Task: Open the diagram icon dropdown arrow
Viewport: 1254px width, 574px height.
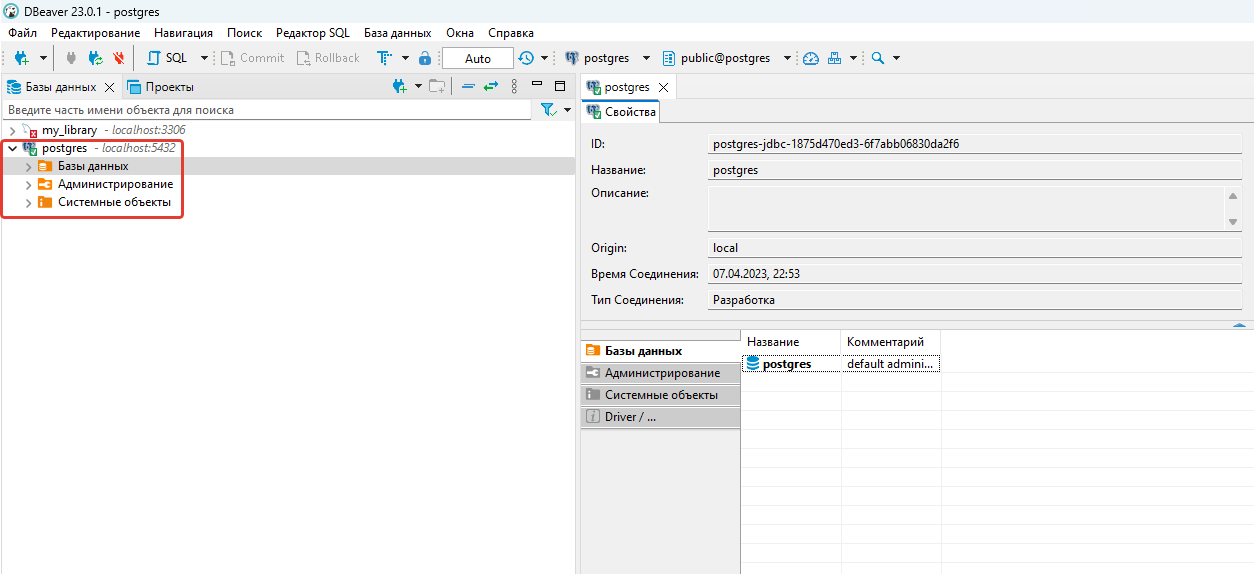Action: click(853, 58)
